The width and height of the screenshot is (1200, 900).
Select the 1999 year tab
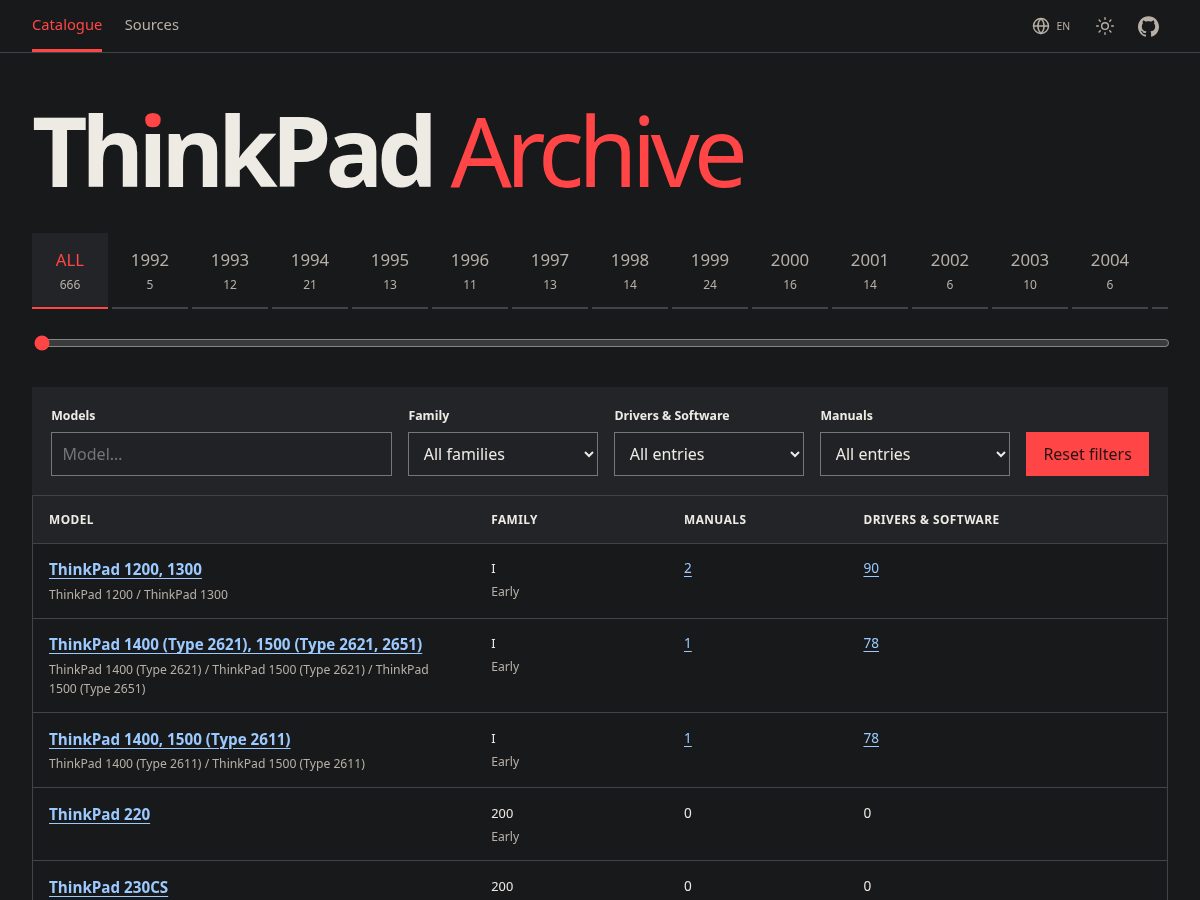click(x=710, y=271)
